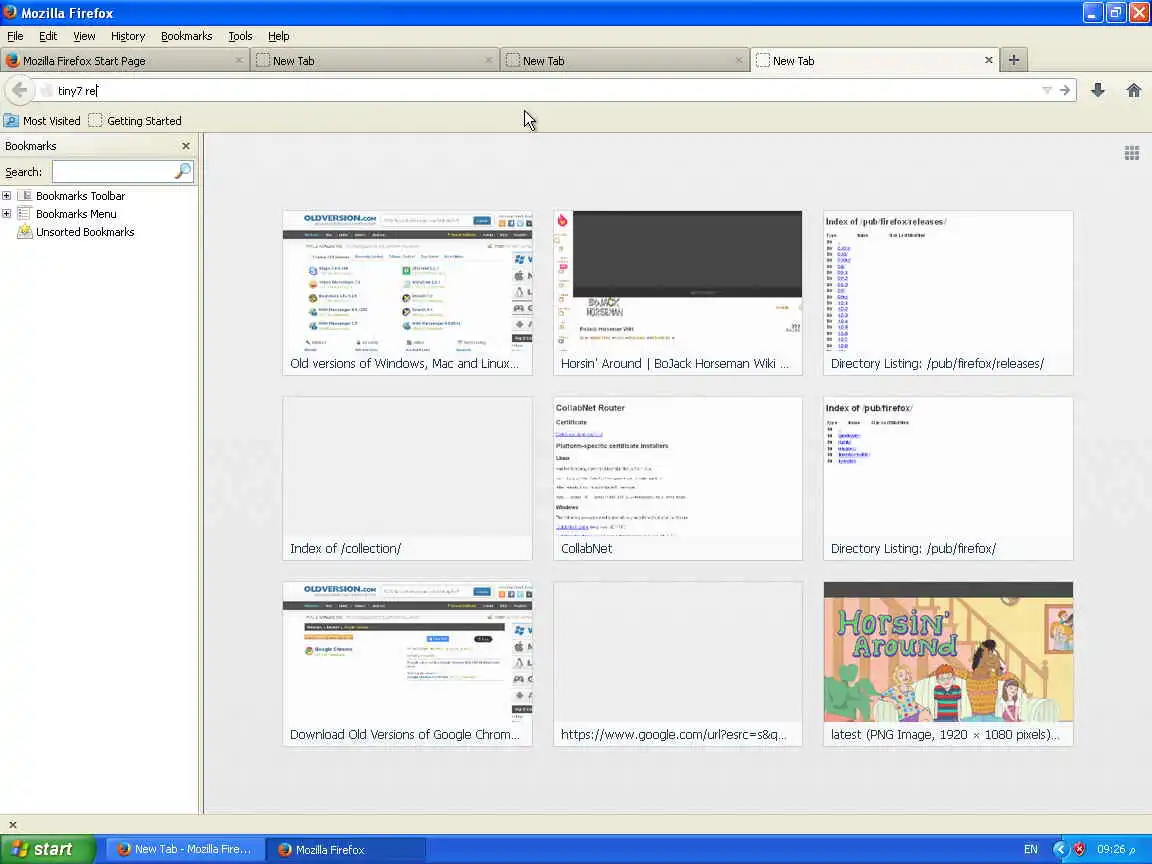Go to the Home page icon

1134,90
